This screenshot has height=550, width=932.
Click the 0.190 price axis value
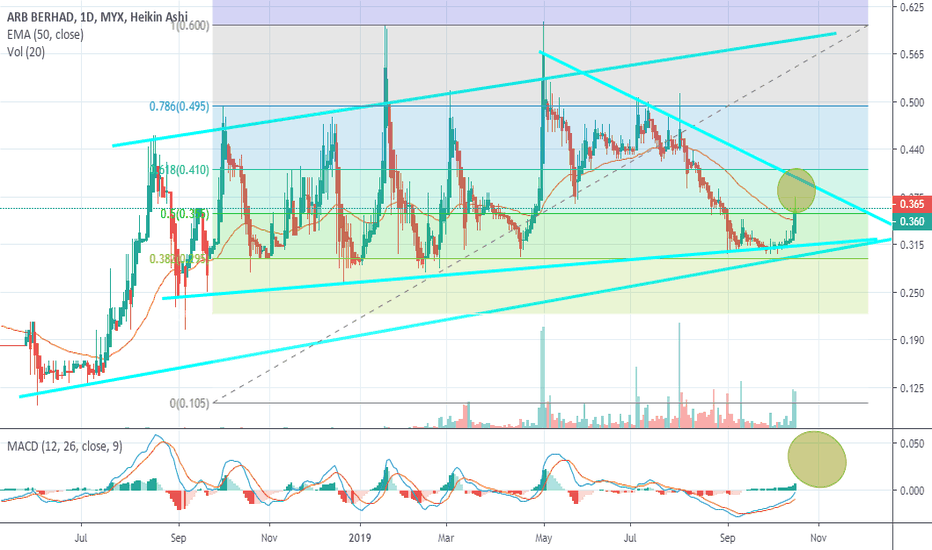[x=912, y=340]
